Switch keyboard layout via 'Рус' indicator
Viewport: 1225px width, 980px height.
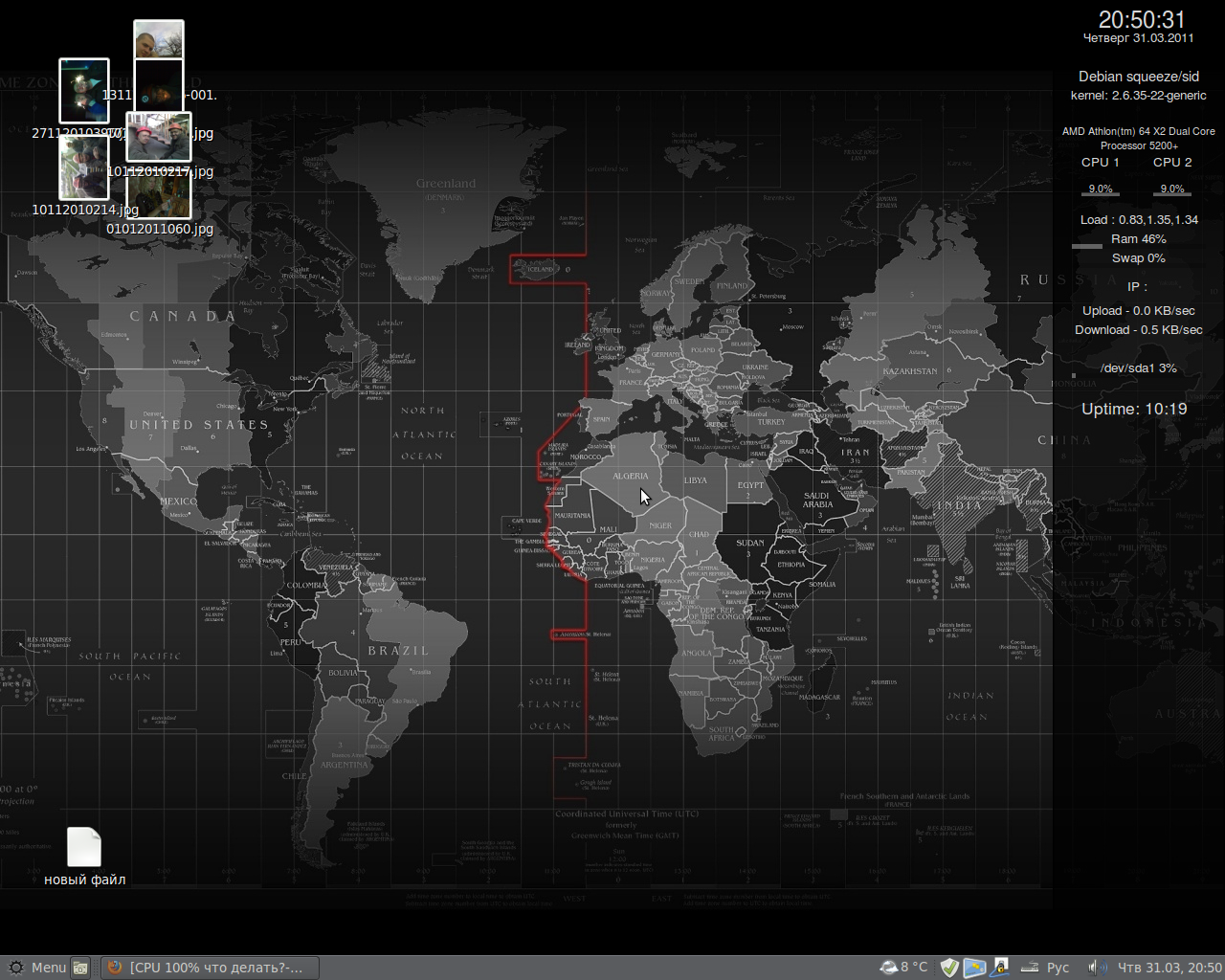[1058, 968]
